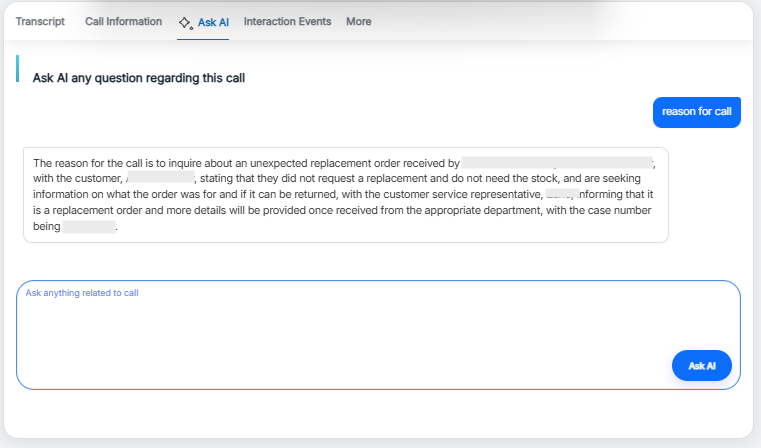Click the "reason for call" message bubble
The image size is (761, 448).
click(696, 112)
